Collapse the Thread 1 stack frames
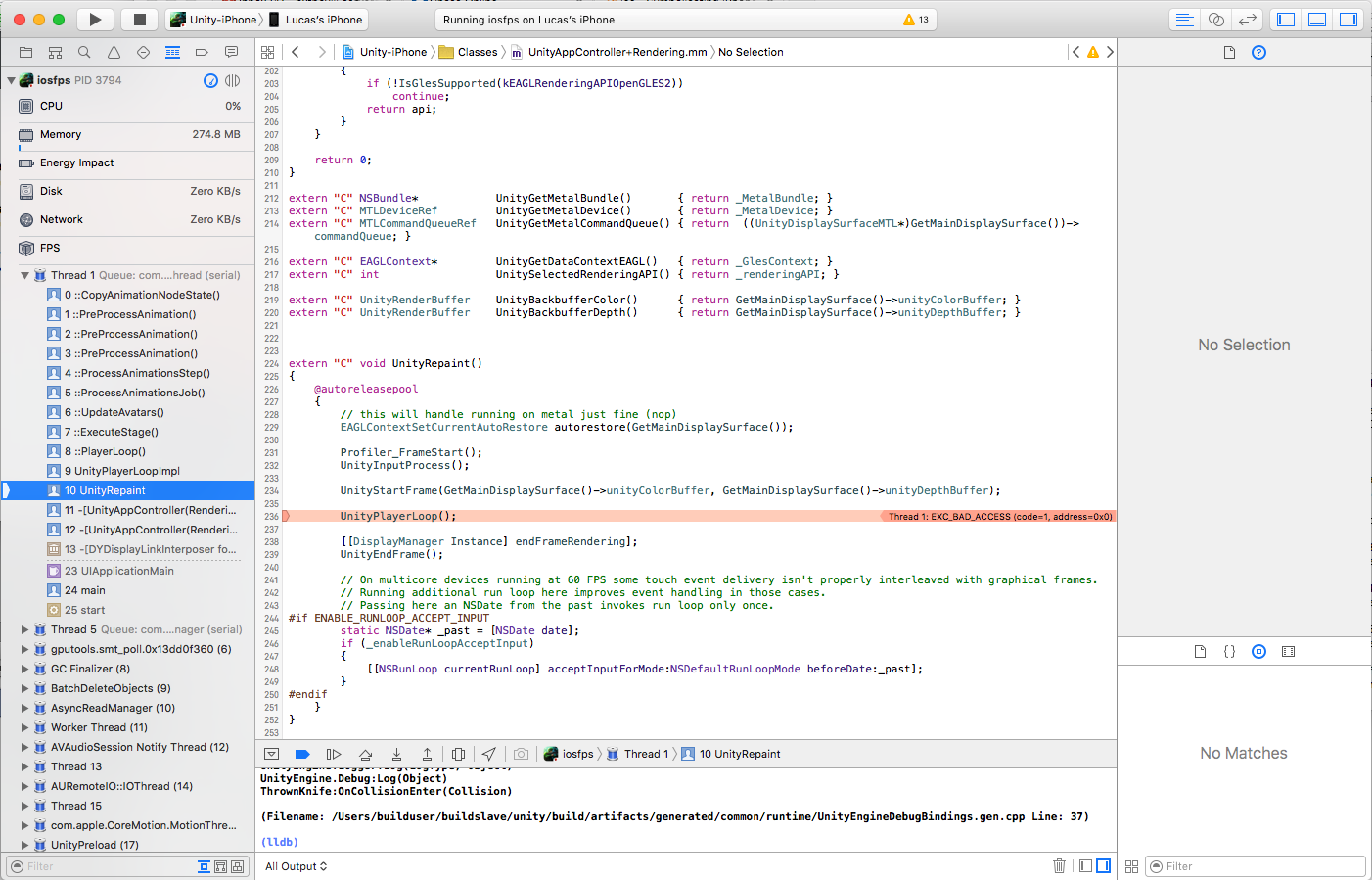 point(24,275)
